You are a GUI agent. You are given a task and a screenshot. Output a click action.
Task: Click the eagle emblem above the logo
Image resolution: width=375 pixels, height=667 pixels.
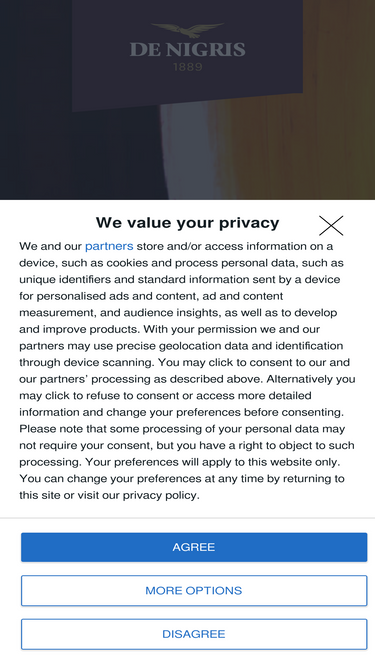pyautogui.click(x=188, y=30)
